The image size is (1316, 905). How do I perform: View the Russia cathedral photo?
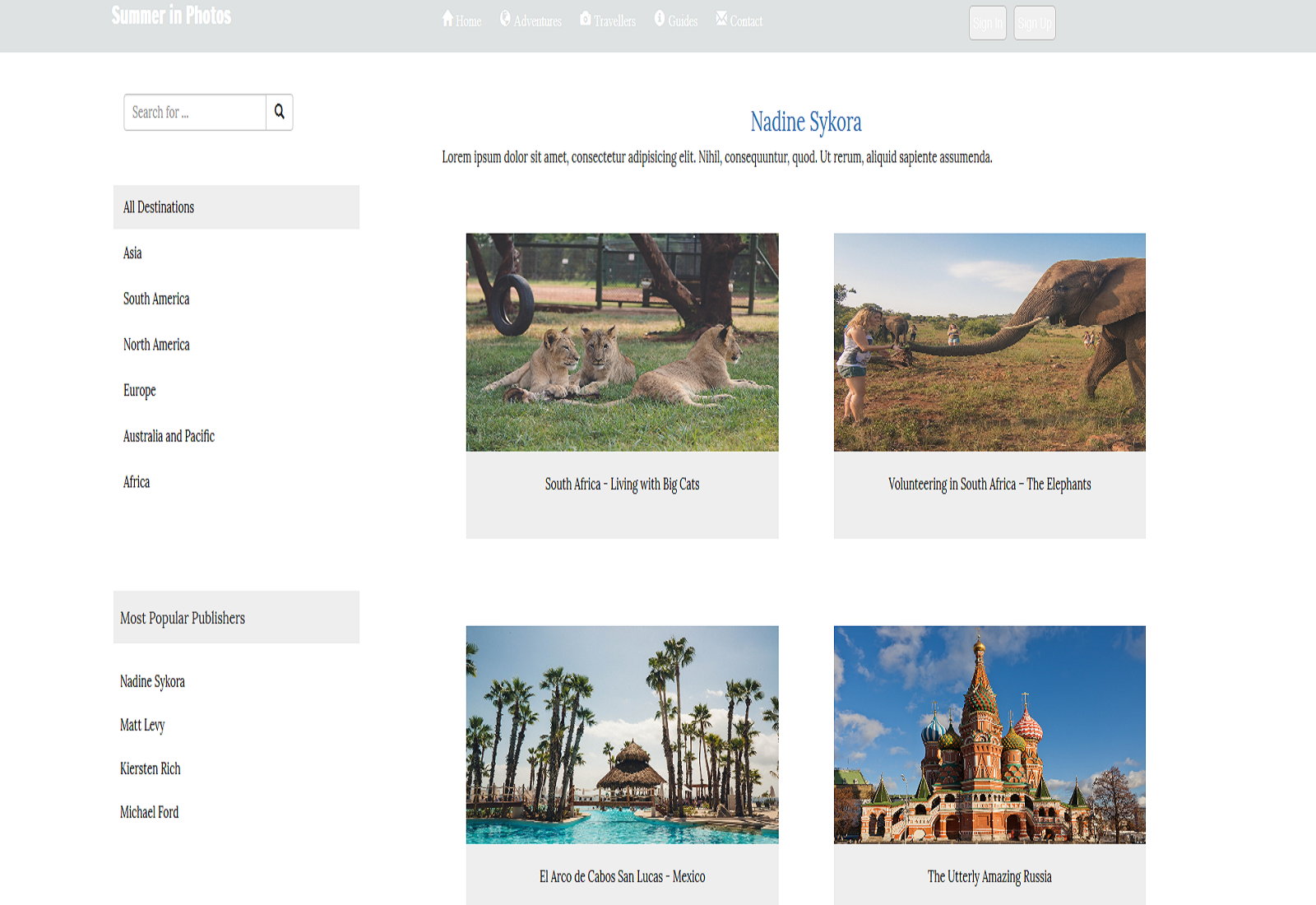tap(989, 735)
